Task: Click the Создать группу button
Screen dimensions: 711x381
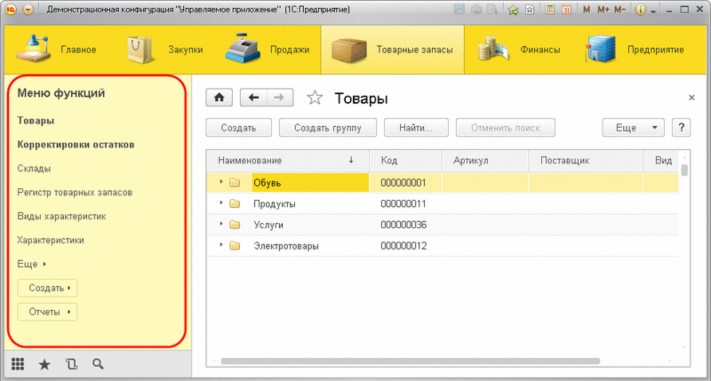Action: [x=328, y=128]
